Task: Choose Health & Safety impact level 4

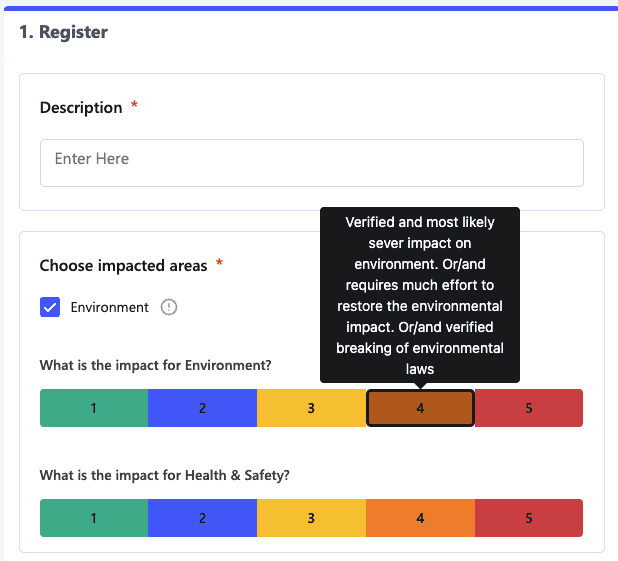Action: click(420, 518)
